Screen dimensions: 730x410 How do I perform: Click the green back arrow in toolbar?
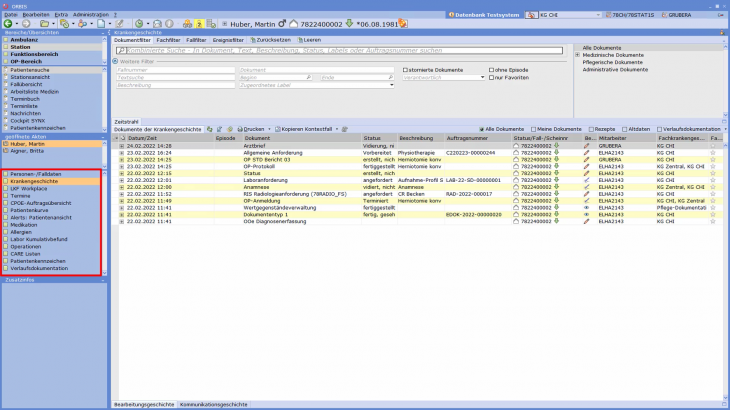[9, 22]
